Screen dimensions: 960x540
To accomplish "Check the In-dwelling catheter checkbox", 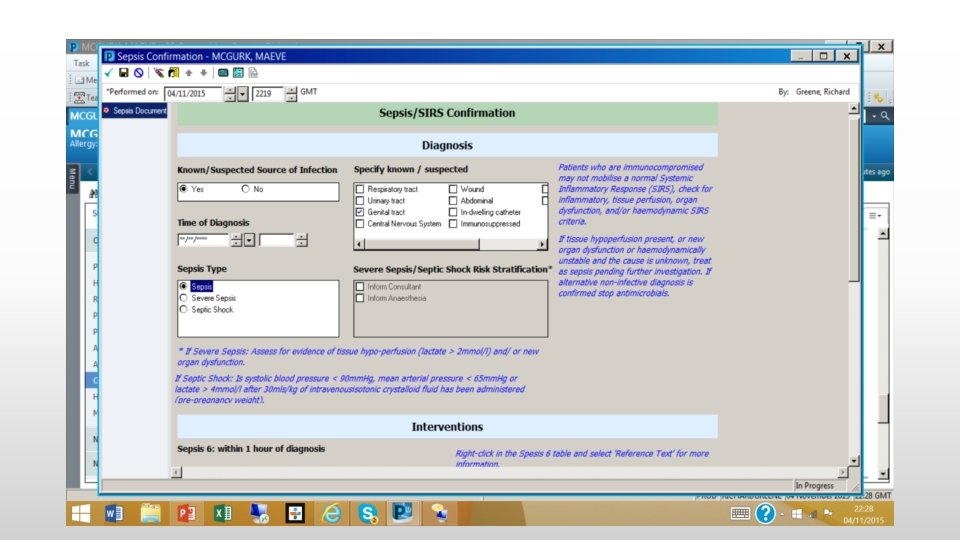I will [453, 212].
